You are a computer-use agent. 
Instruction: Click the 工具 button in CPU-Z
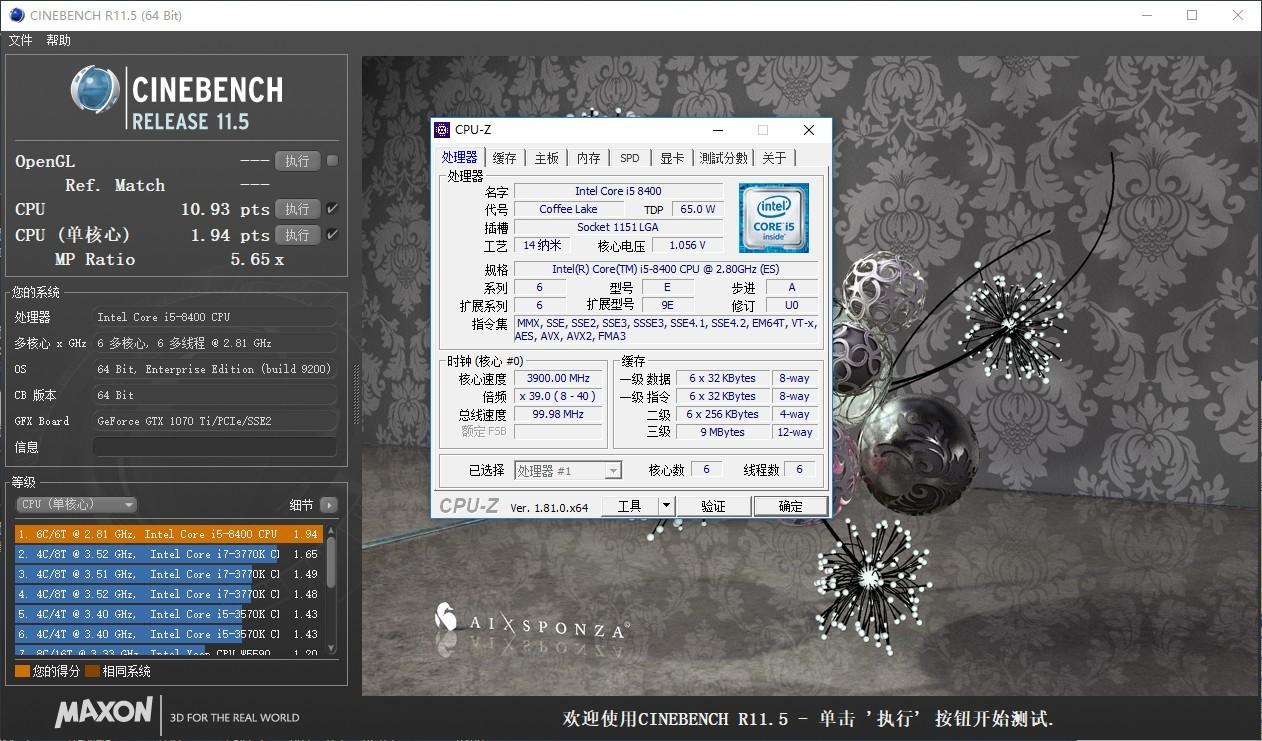[x=630, y=506]
